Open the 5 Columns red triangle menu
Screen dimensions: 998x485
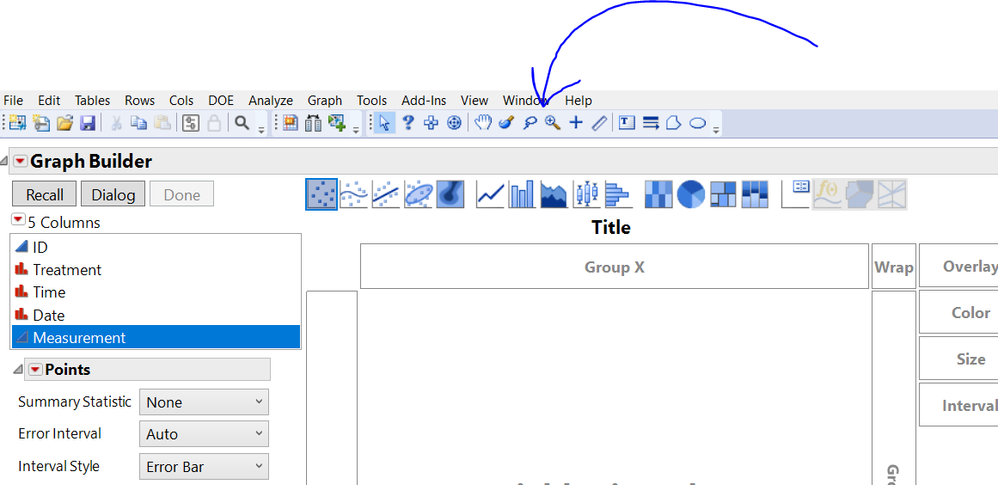18,220
